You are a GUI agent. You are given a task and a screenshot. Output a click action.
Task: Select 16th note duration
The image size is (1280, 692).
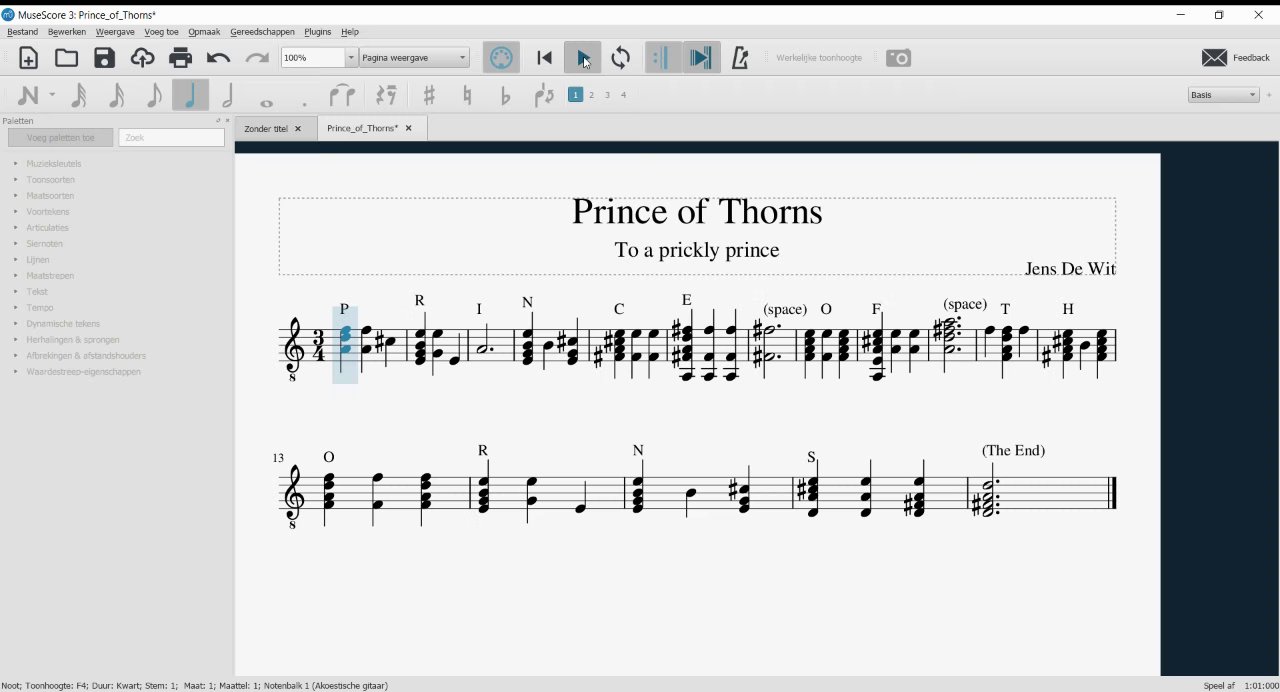tap(116, 95)
